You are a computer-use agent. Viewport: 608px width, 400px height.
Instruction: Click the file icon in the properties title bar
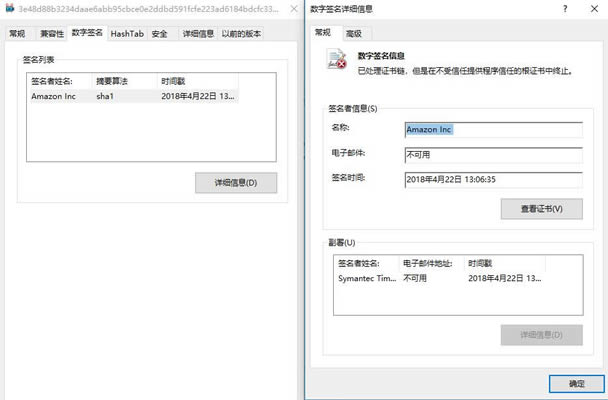(x=8, y=9)
